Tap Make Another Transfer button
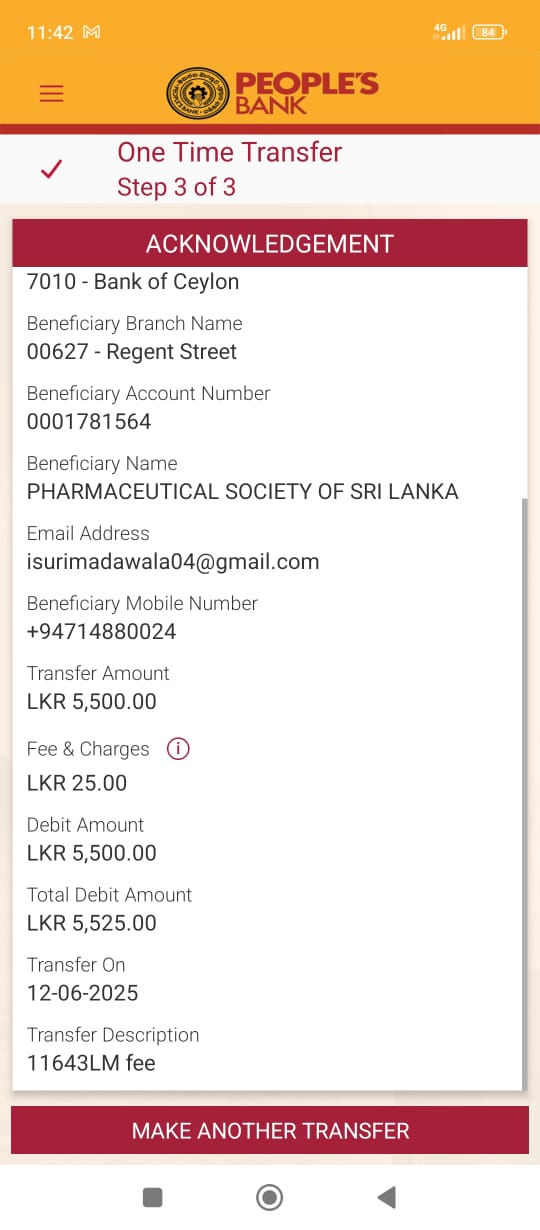 (270, 1131)
